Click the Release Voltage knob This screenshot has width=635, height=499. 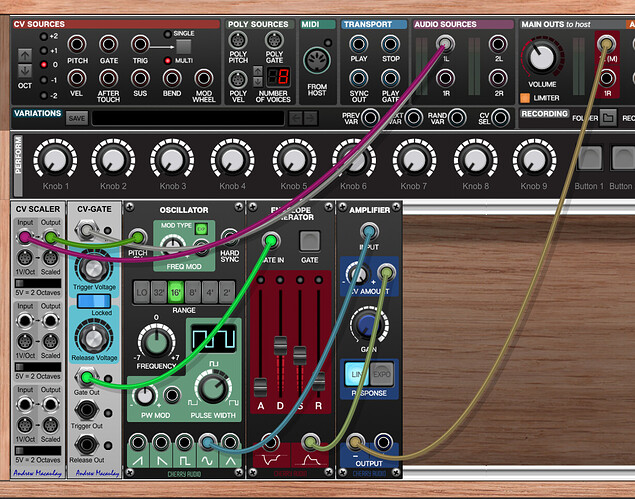(x=94, y=337)
